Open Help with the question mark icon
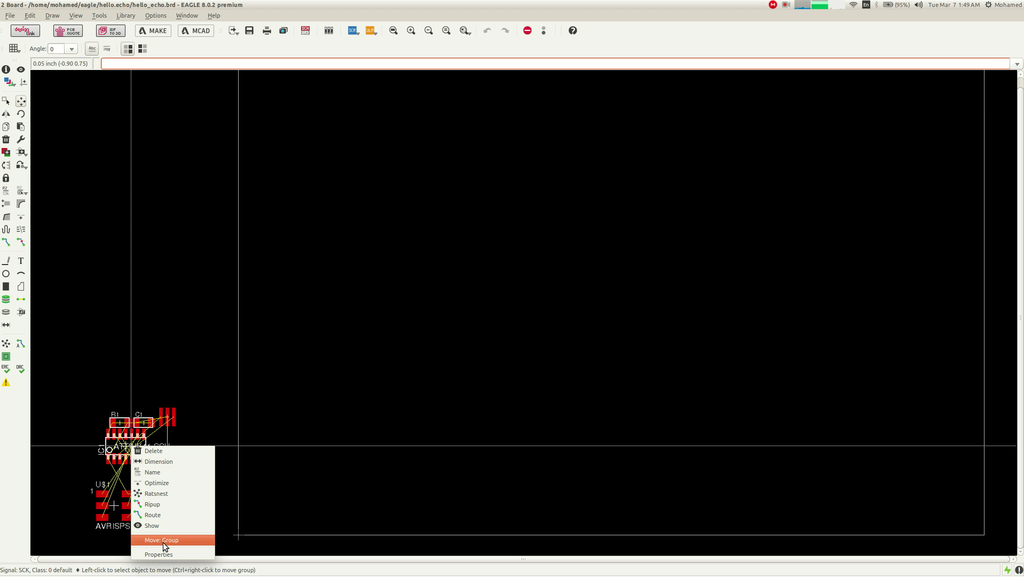 coord(573,31)
